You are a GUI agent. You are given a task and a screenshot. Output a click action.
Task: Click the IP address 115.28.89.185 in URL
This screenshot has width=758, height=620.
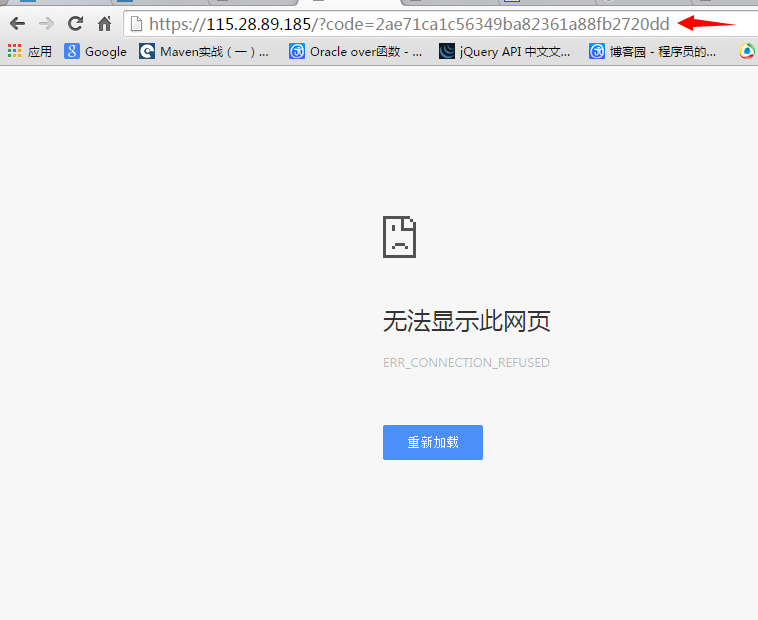[x=259, y=24]
